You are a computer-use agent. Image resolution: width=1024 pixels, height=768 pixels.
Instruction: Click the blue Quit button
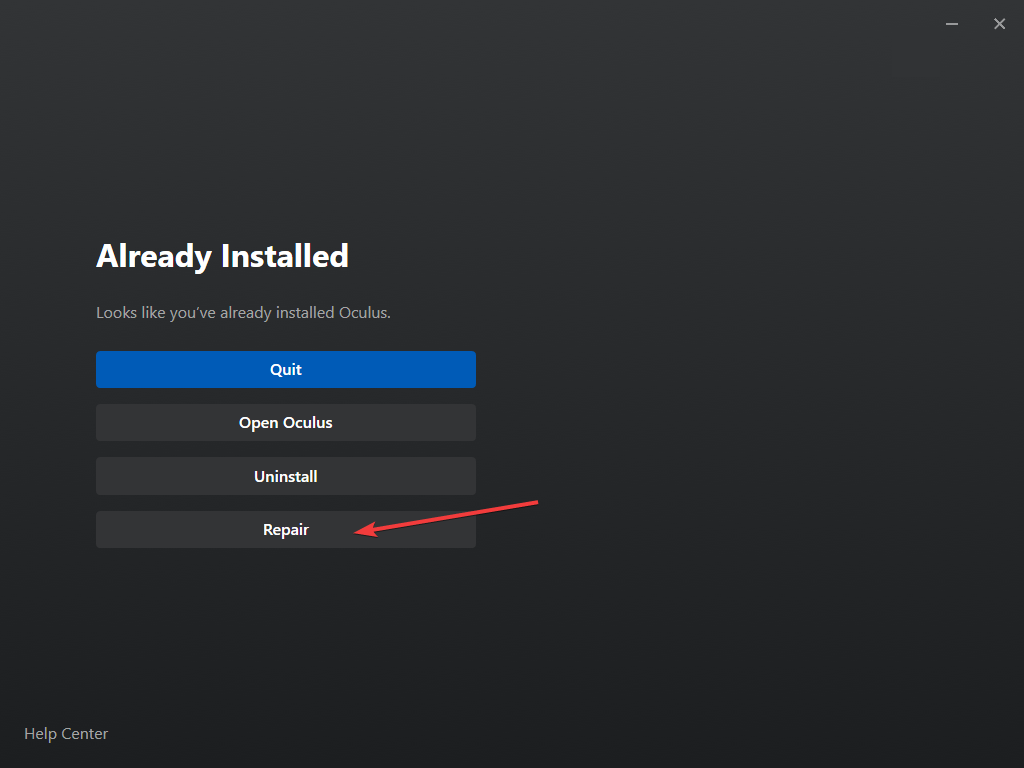tap(285, 370)
